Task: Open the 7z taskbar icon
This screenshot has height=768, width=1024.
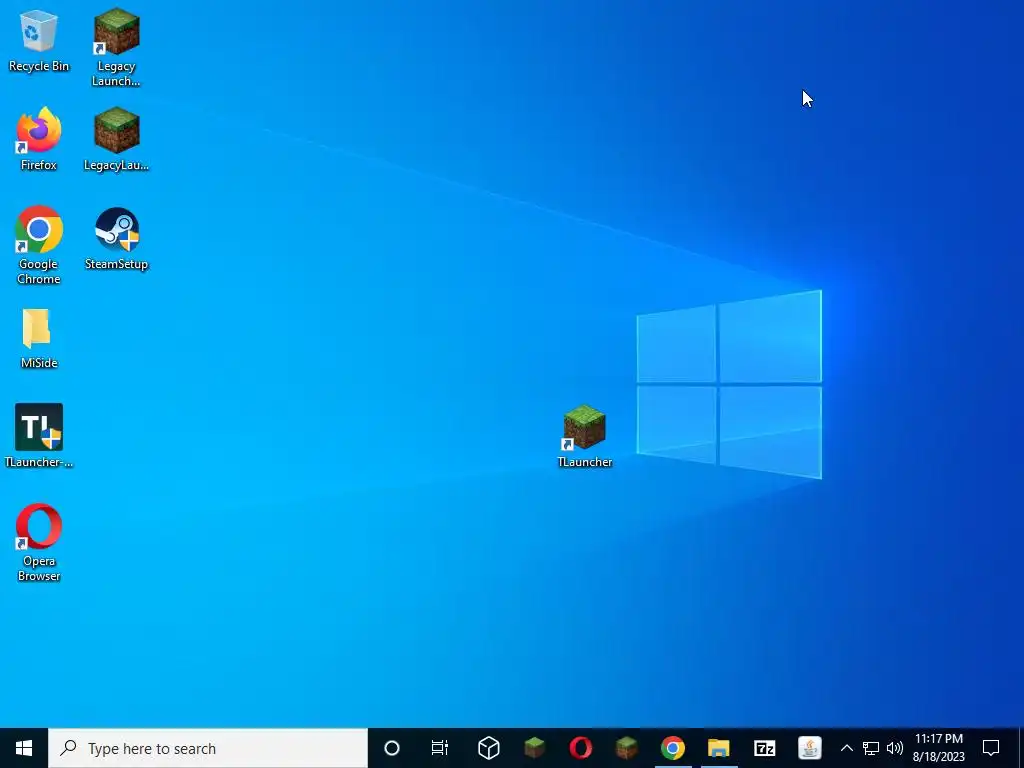Action: click(x=764, y=748)
